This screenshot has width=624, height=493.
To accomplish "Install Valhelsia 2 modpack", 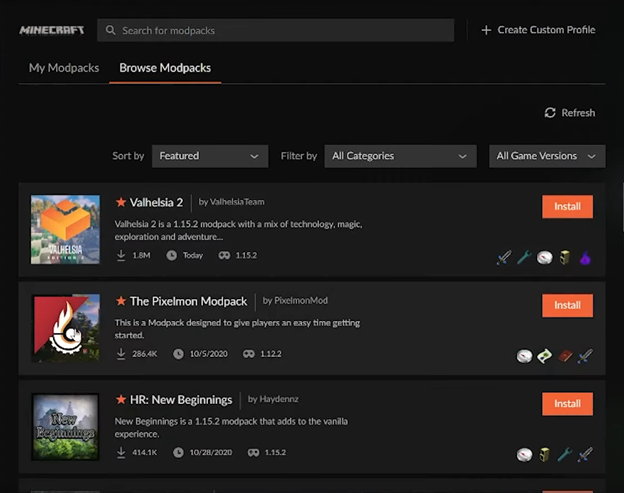I will [567, 207].
